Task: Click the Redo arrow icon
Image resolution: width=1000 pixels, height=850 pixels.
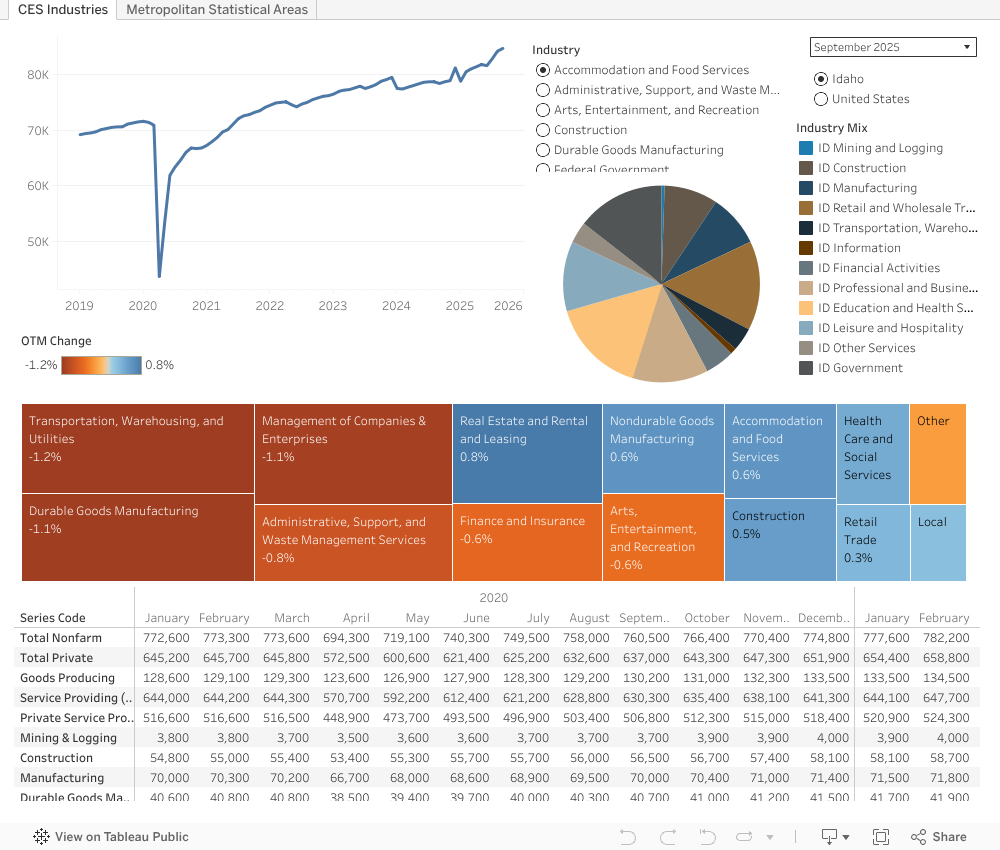Action: [x=668, y=837]
